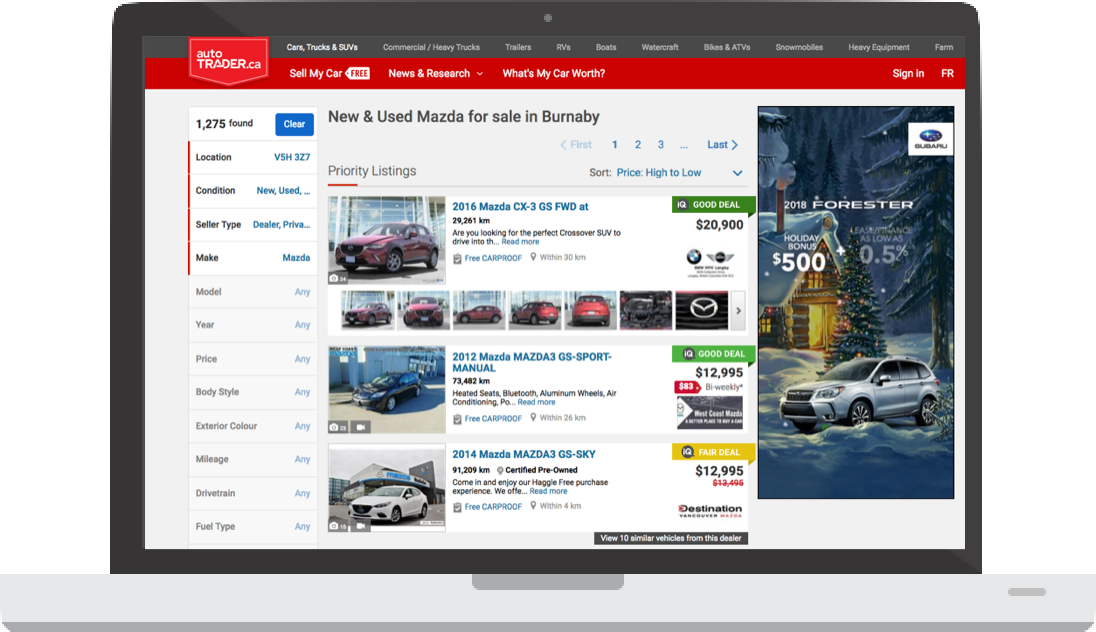Click Sign in
Screen dimensions: 1096x632
tap(908, 73)
